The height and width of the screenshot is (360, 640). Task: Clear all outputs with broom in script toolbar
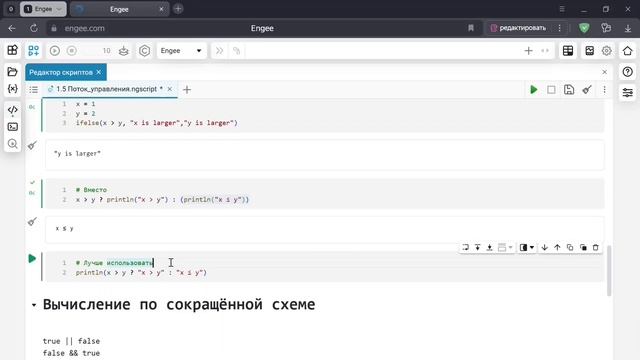click(587, 90)
